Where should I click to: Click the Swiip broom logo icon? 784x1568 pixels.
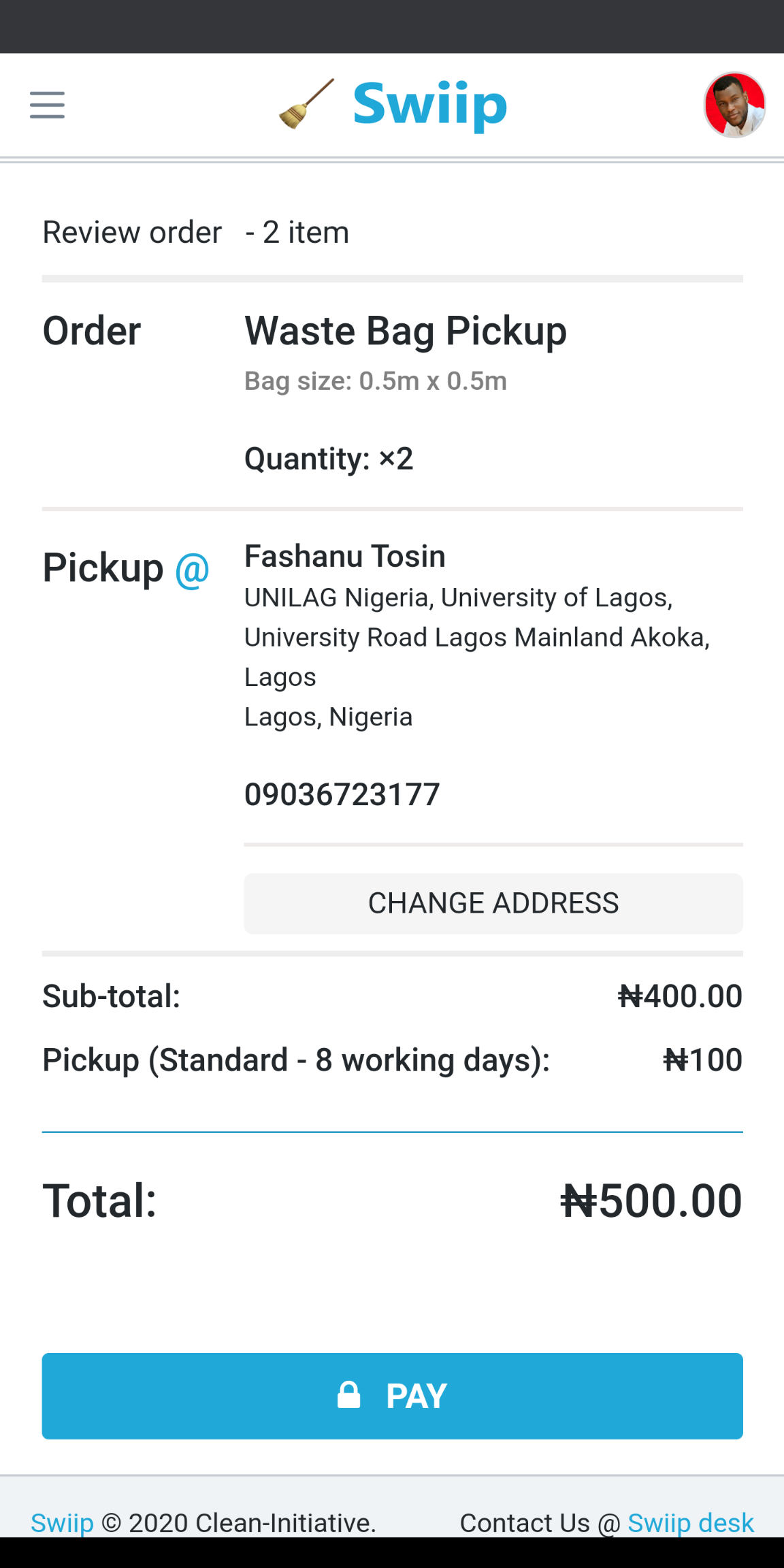click(306, 104)
